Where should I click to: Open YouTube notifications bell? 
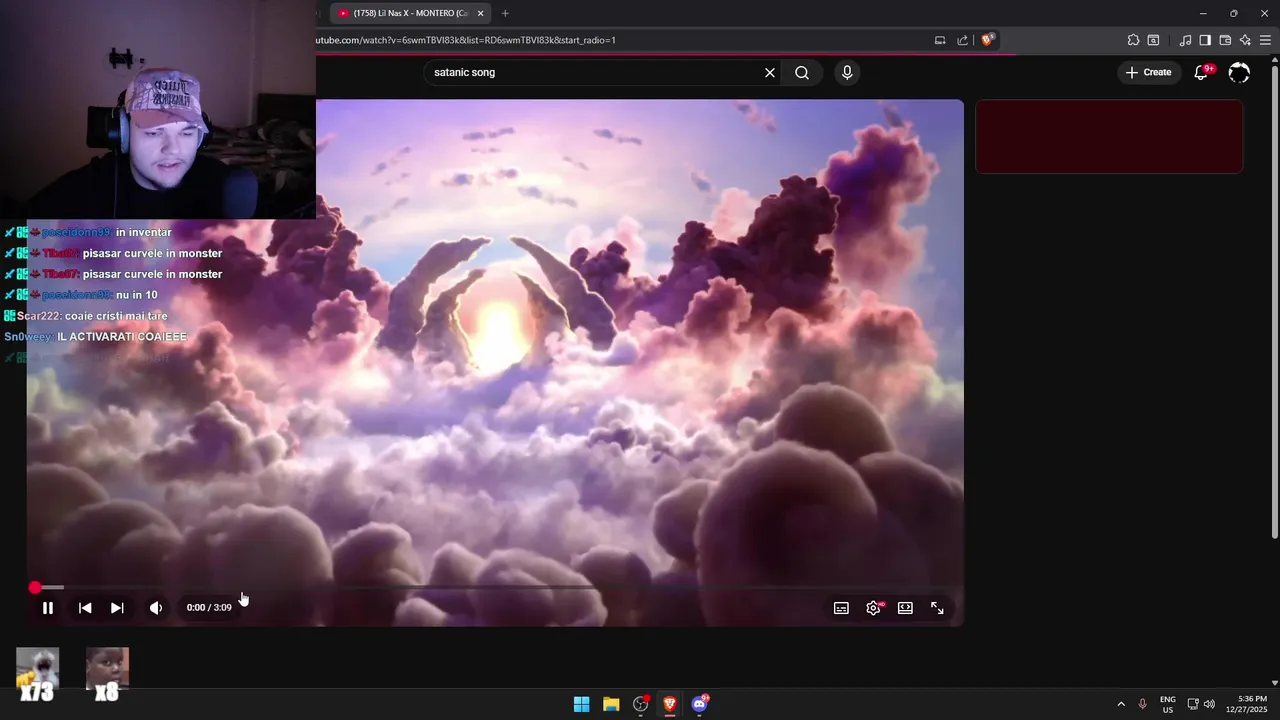point(1202,72)
